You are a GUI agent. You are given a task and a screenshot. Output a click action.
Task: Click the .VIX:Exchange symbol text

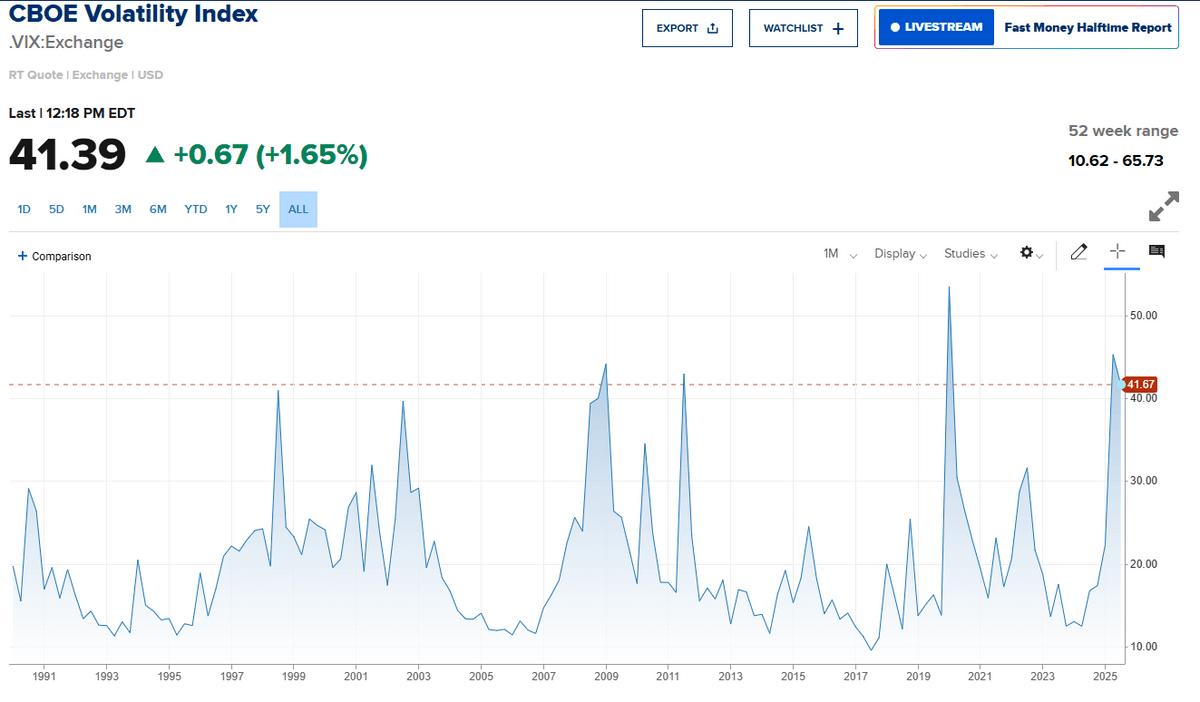point(66,42)
